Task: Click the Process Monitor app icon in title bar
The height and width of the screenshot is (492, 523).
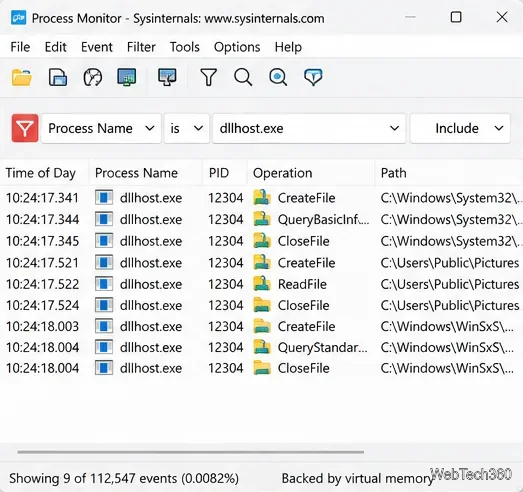Action: click(18, 18)
